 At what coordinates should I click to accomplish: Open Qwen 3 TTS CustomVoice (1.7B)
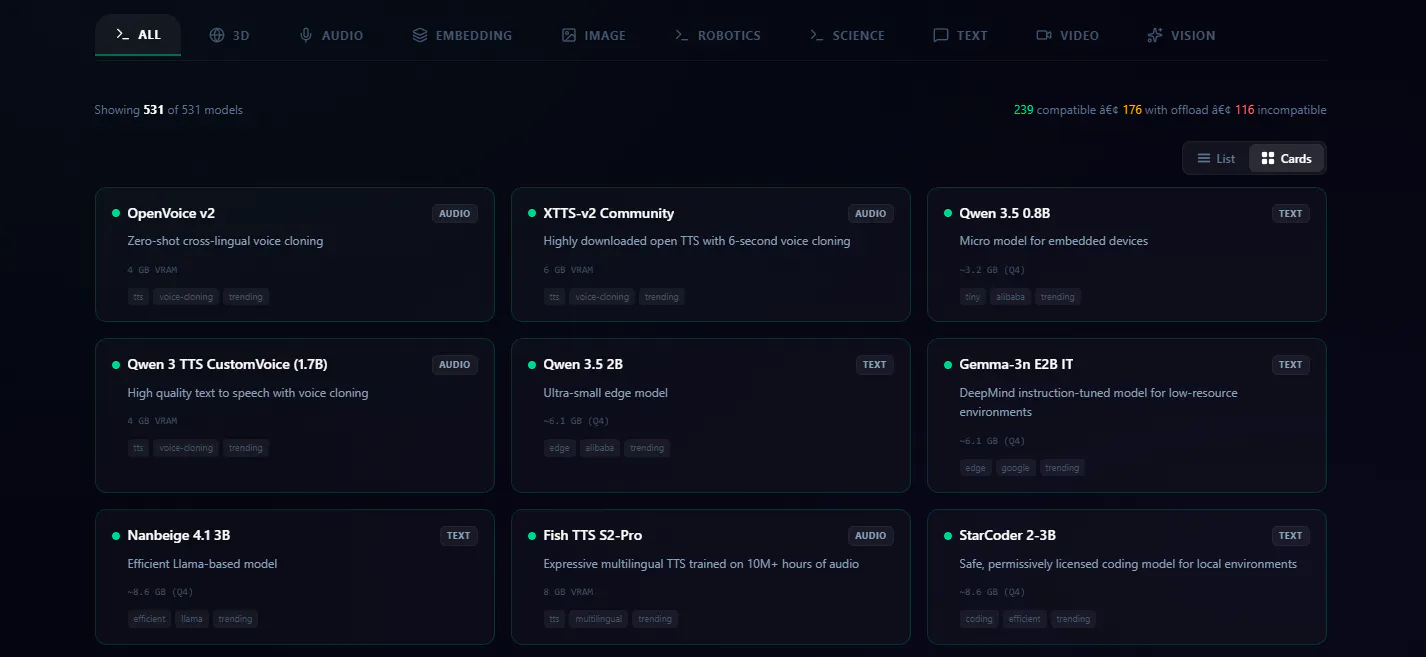click(x=295, y=415)
